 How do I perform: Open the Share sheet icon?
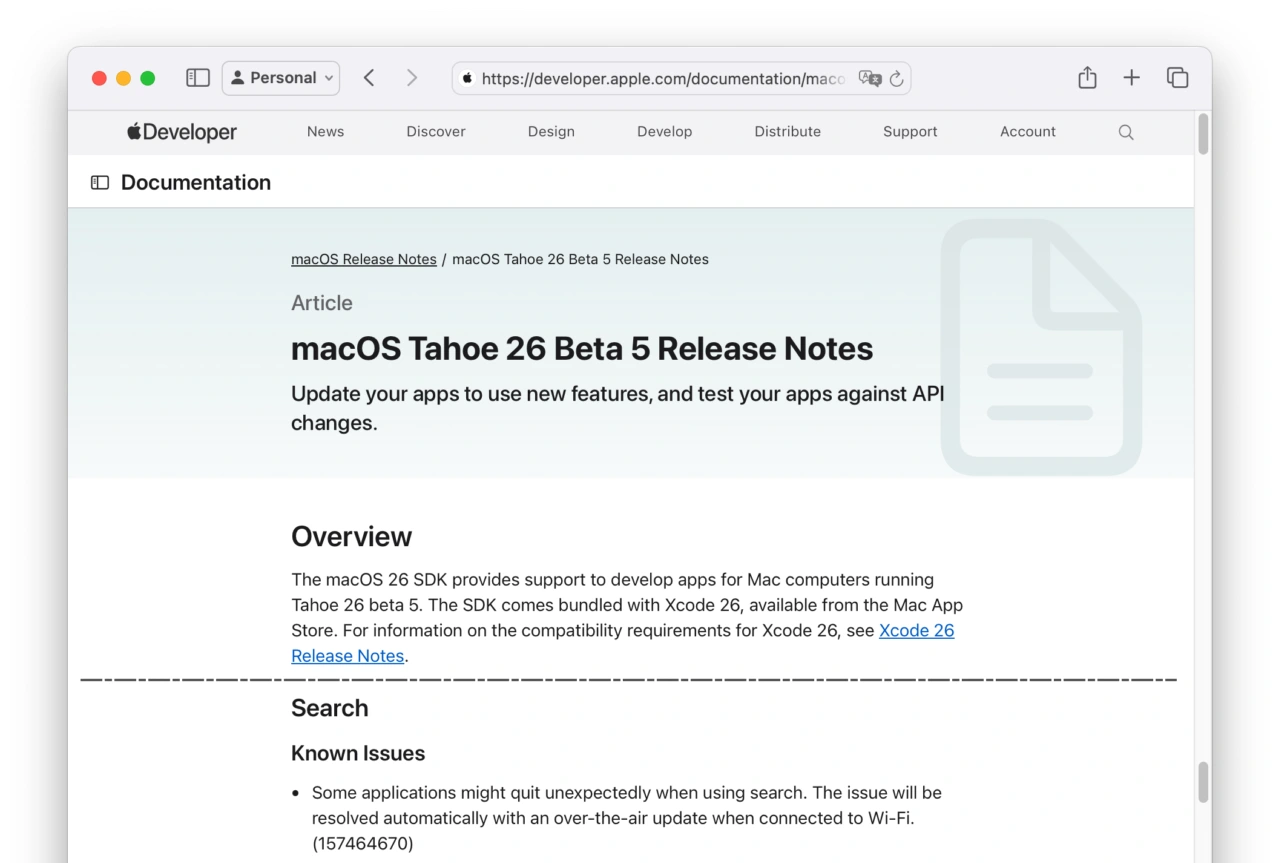click(x=1087, y=77)
